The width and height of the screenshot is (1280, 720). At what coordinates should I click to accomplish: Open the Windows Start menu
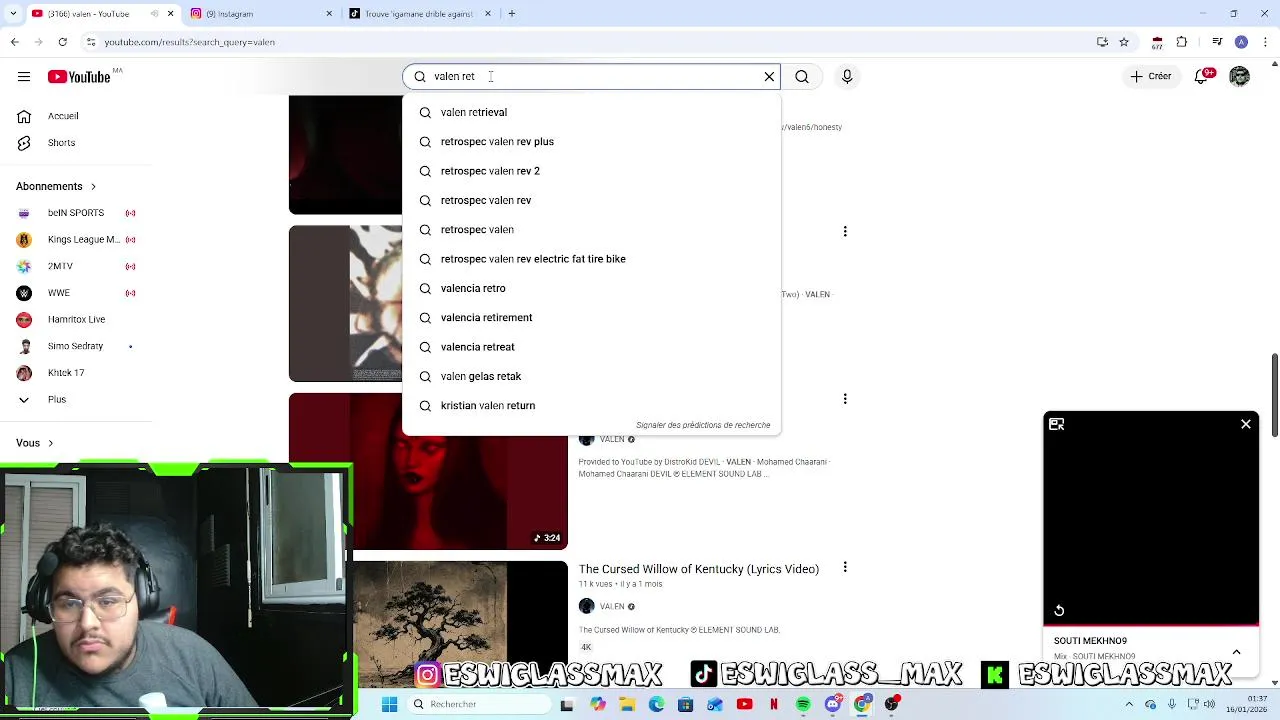coord(389,704)
